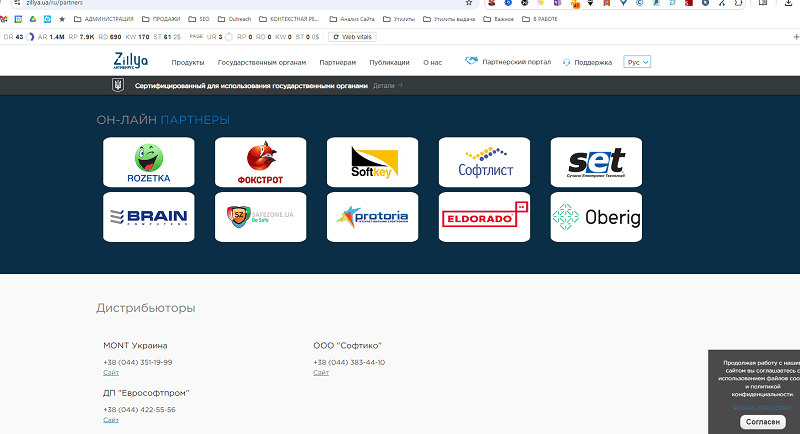This screenshot has width=800, height=434.
Task: Click the phone number +38 (044) 383-44-10
Action: [349, 363]
